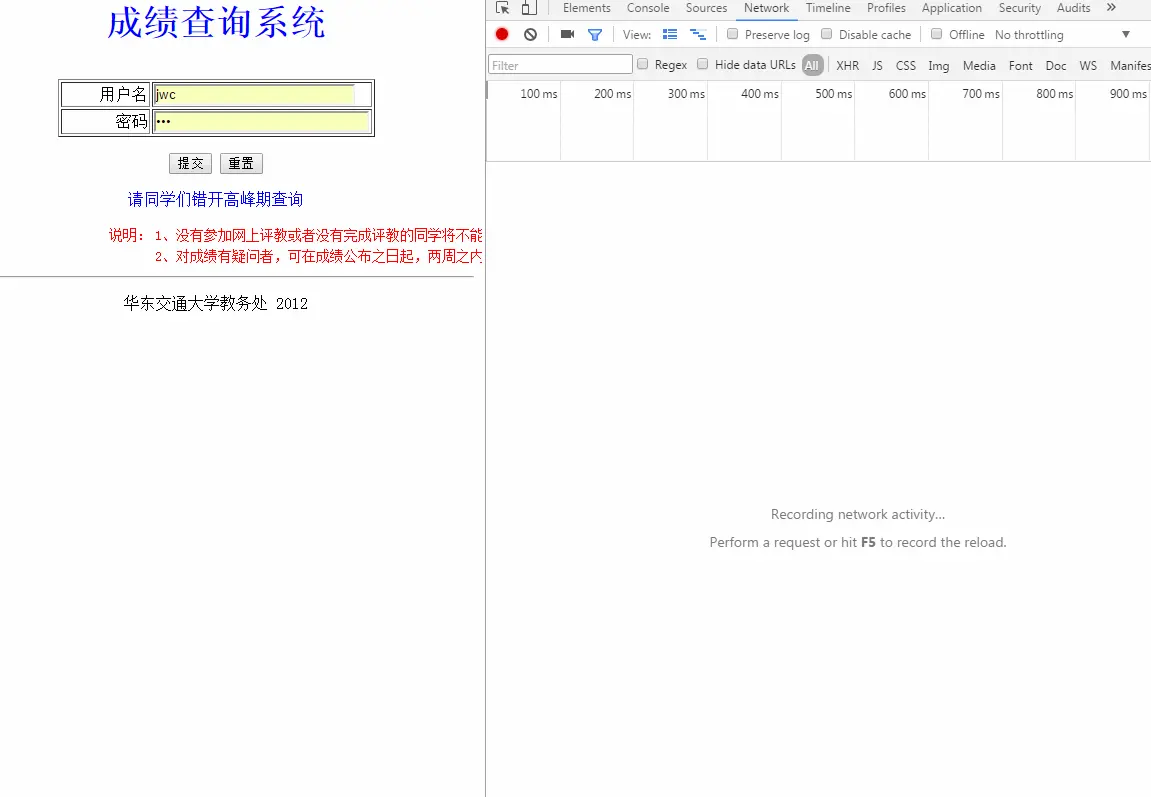Toggle the device toolbar icon
The height and width of the screenshot is (797, 1151).
pyautogui.click(x=527, y=8)
